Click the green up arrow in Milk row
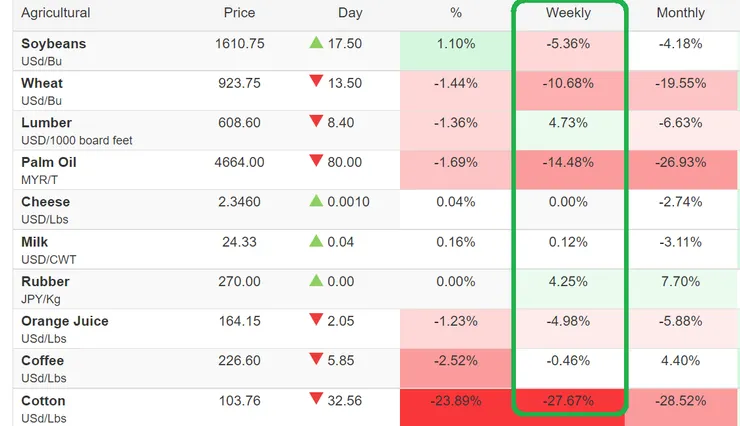740x426 pixels. [317, 241]
